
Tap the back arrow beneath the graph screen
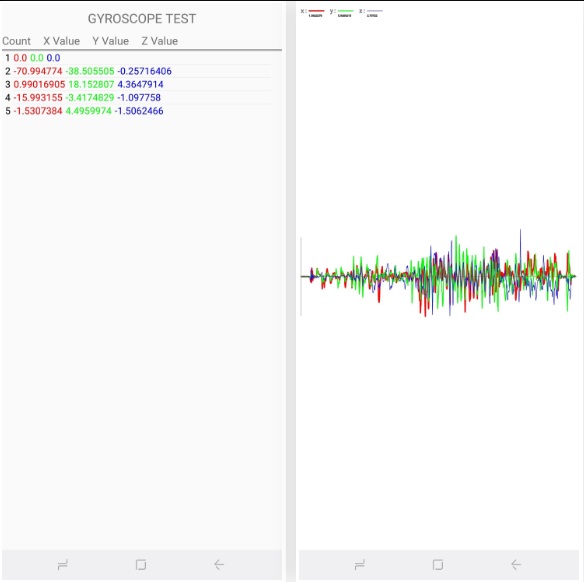[516, 565]
